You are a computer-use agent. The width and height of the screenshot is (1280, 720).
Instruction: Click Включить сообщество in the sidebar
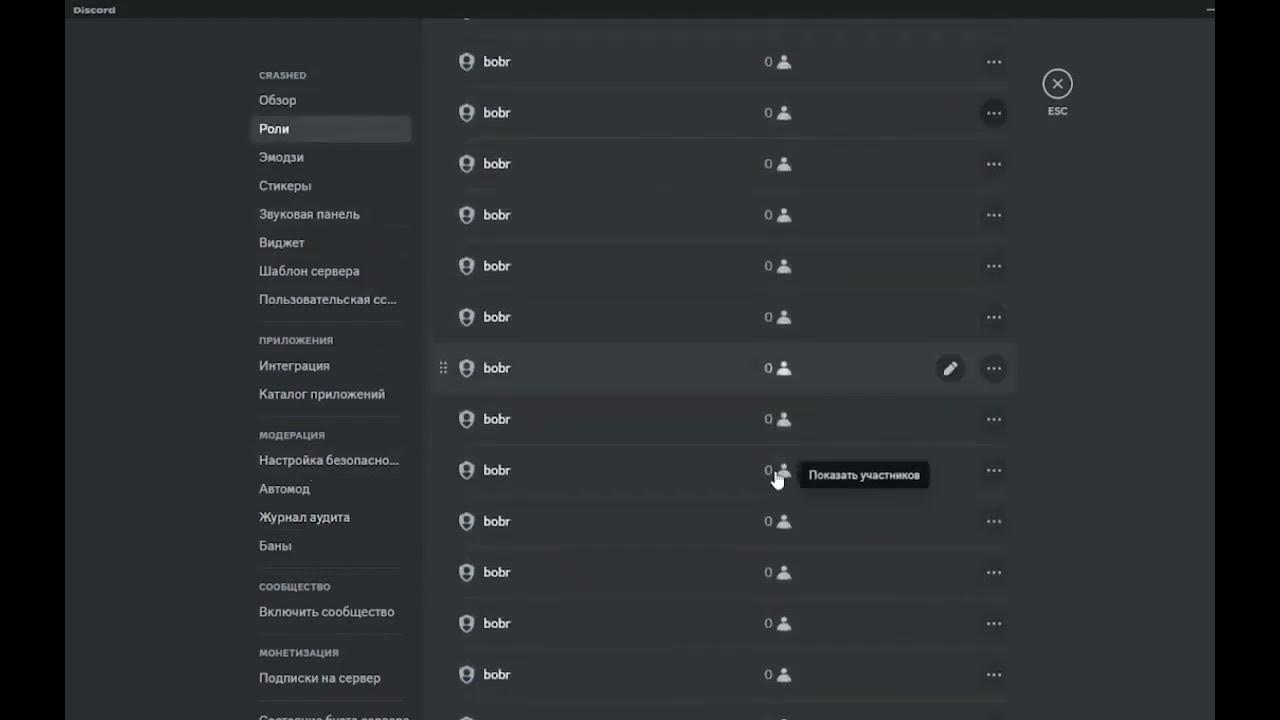(x=326, y=612)
